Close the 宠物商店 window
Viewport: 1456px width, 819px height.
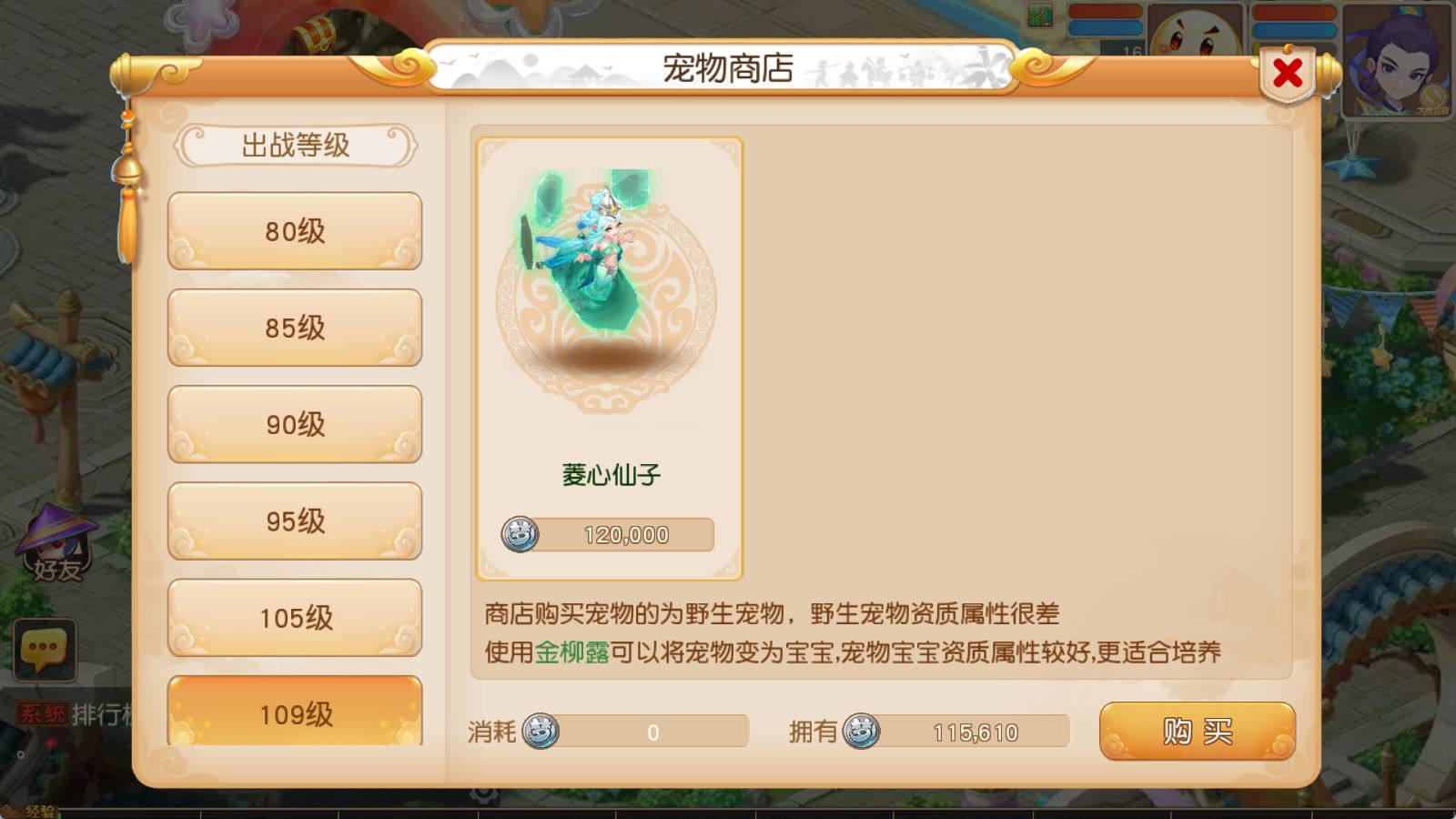click(1288, 73)
